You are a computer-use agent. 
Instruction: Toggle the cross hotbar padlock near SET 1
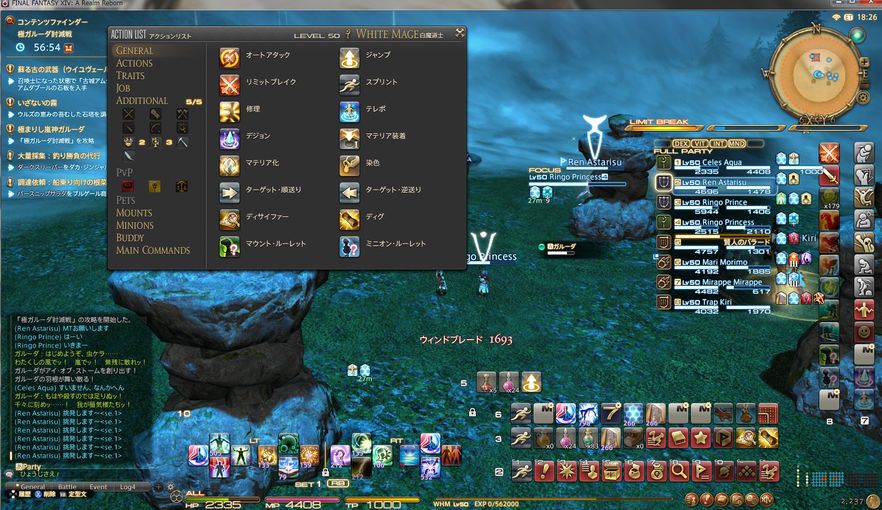(325, 471)
